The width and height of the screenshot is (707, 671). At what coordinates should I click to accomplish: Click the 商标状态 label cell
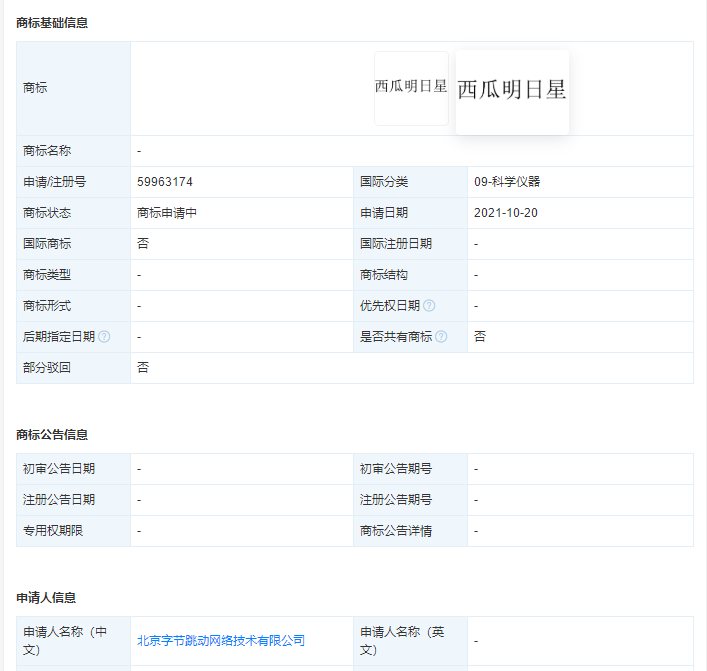click(73, 213)
